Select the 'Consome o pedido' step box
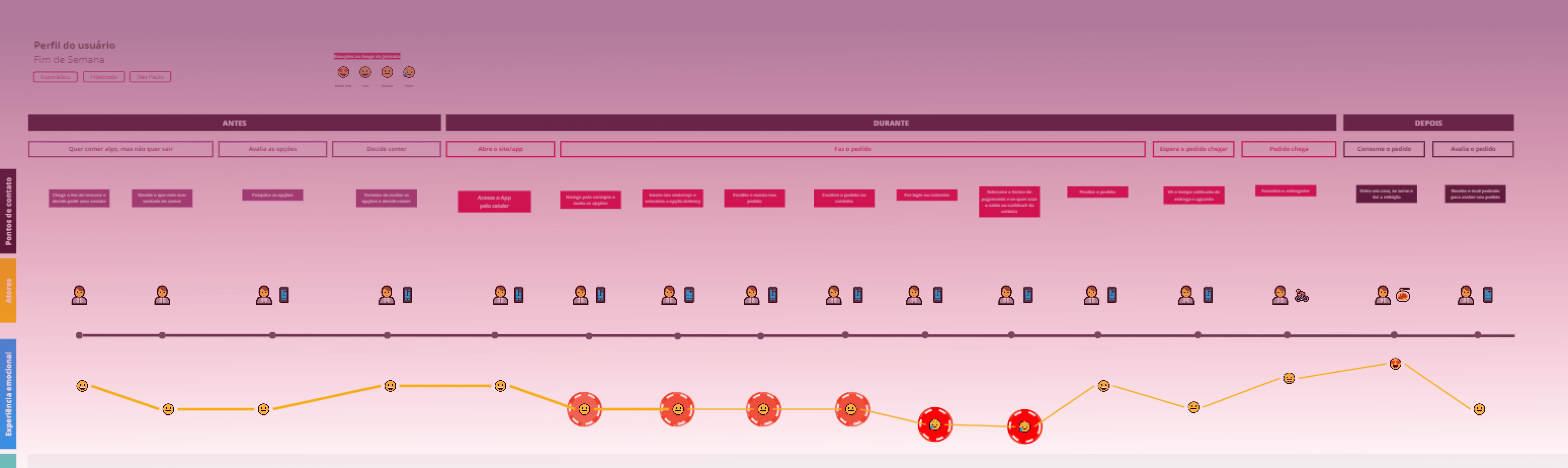The image size is (1568, 468). click(1384, 149)
